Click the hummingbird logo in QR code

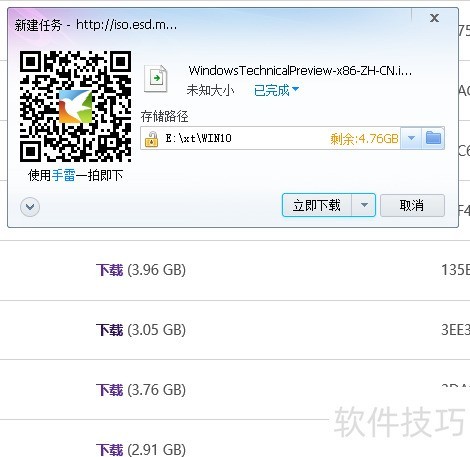coord(76,106)
